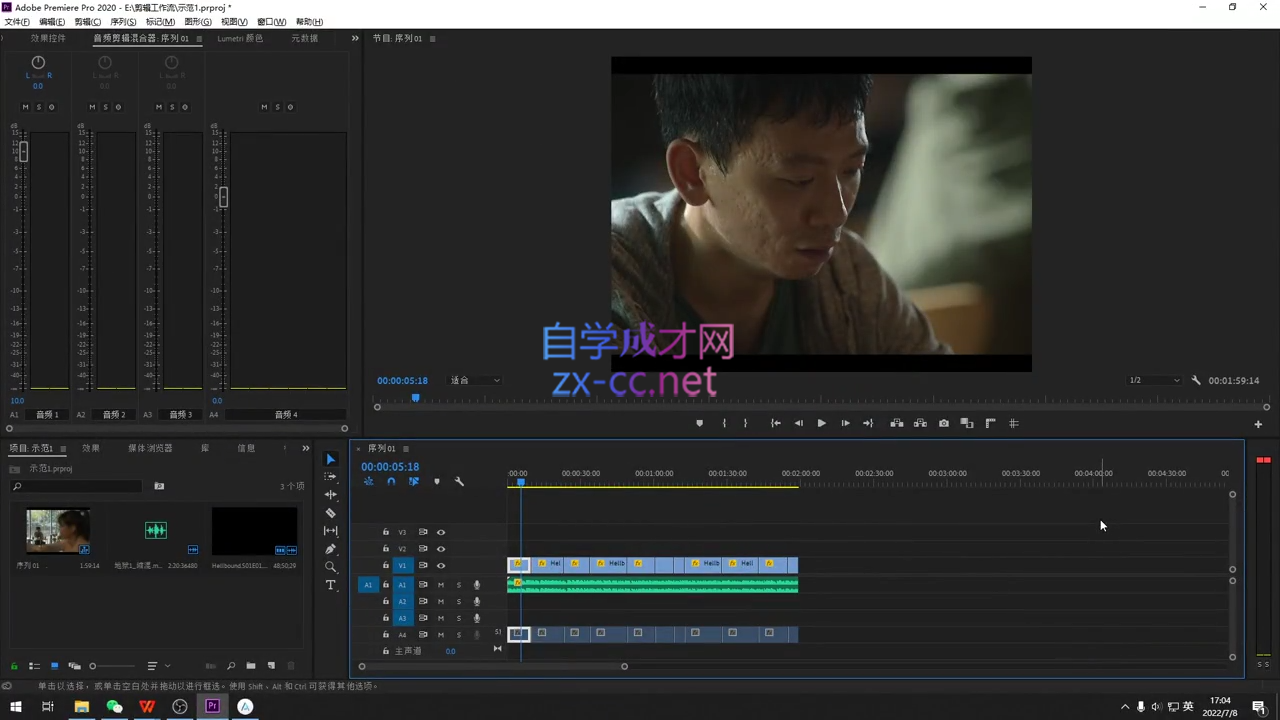1280x720 pixels.
Task: Select the 序列 01 thumbnail in project
Action: 58,532
